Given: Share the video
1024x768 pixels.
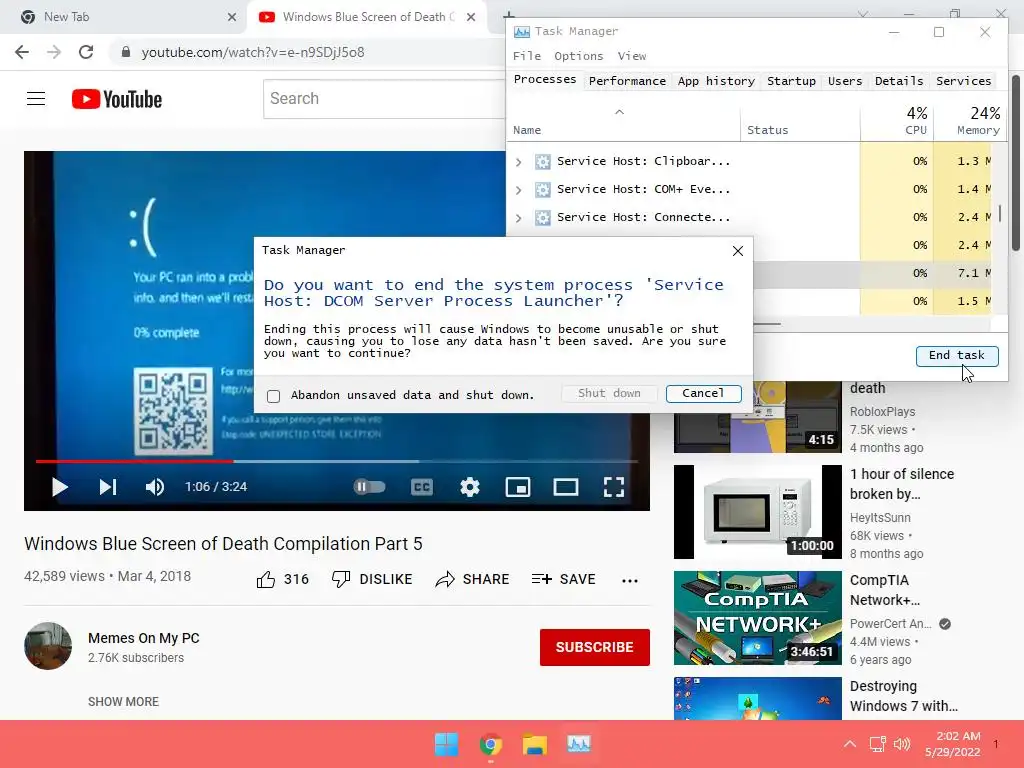Looking at the screenshot, I should coord(472,579).
